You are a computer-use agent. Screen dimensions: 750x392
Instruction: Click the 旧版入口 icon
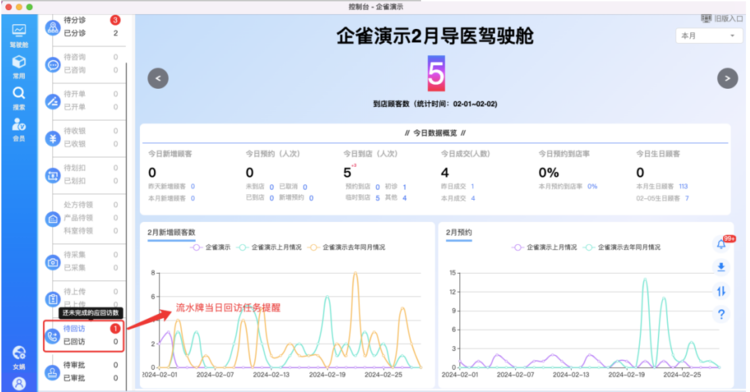706,19
